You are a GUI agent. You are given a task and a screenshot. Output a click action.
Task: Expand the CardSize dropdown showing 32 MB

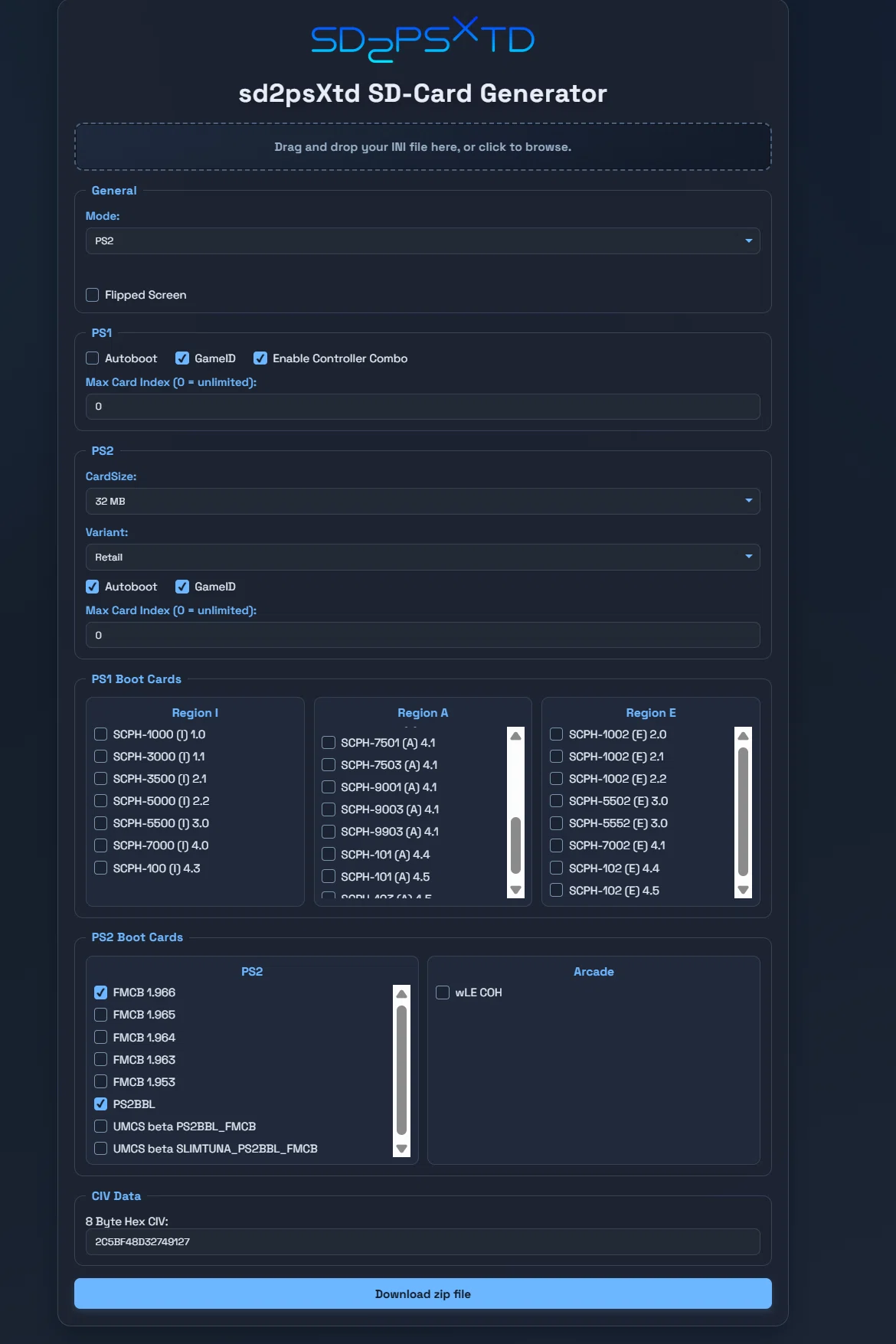pos(423,501)
